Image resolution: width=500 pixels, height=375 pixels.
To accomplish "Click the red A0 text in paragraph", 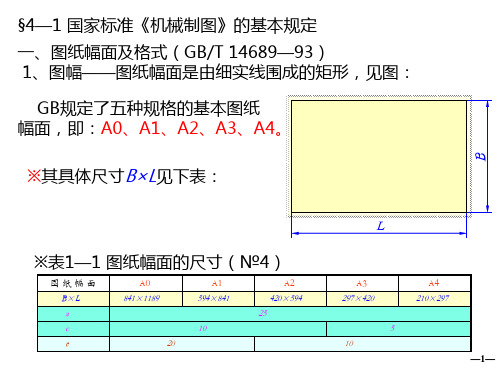I will 112,128.
